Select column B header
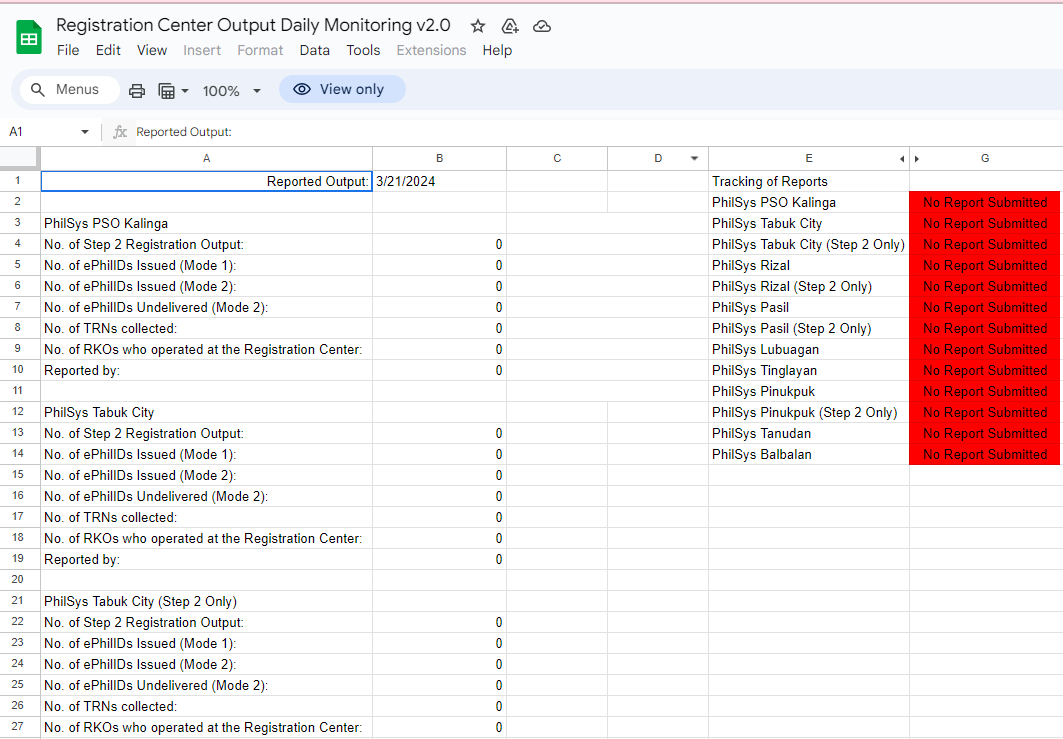1063x739 pixels. click(x=439, y=159)
